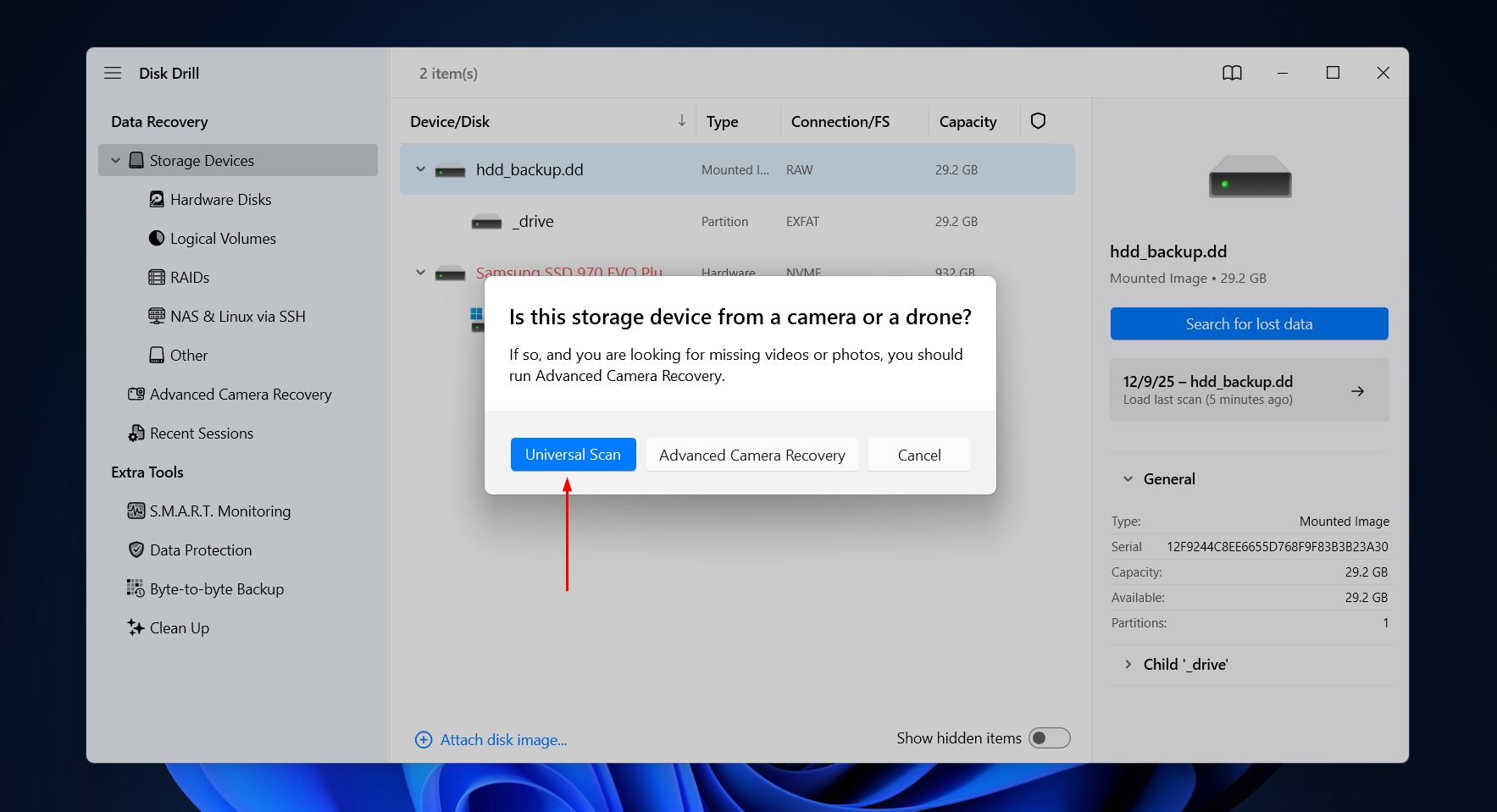1497x812 pixels.
Task: Open S.M.A.R.T. Monitoring tool
Action: pos(219,511)
